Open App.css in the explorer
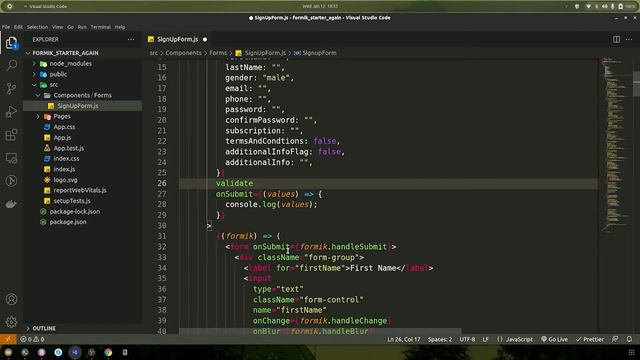The width and height of the screenshot is (640, 360). [83, 127]
